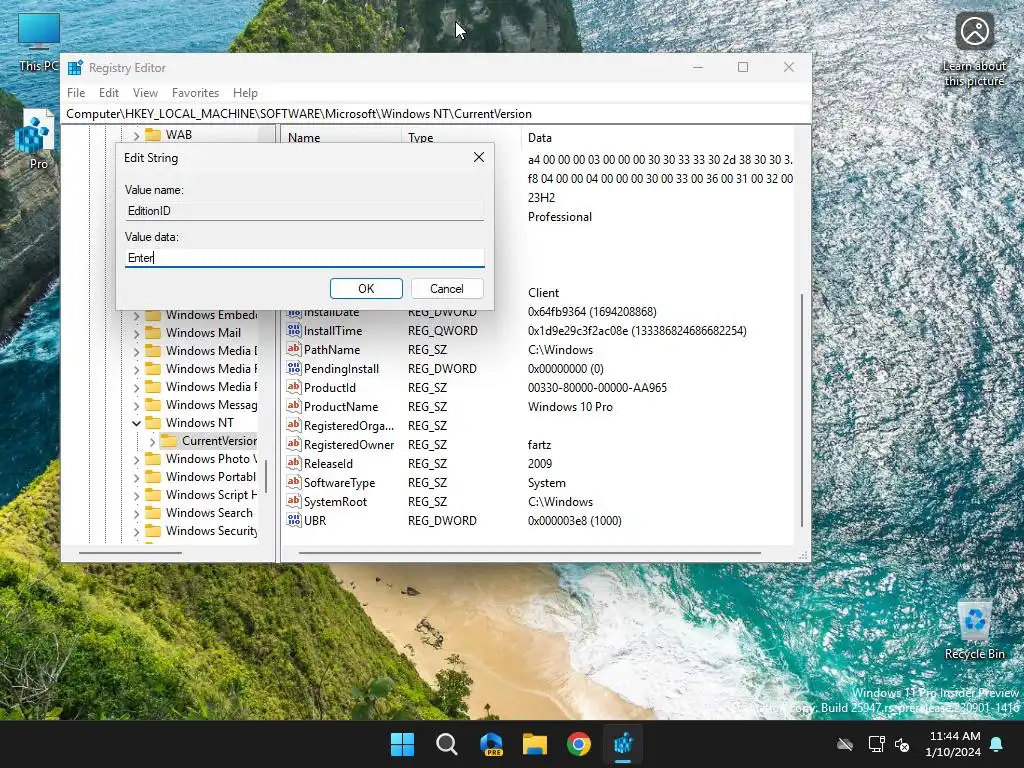Collapse the Windows NT tree node

(x=136, y=423)
